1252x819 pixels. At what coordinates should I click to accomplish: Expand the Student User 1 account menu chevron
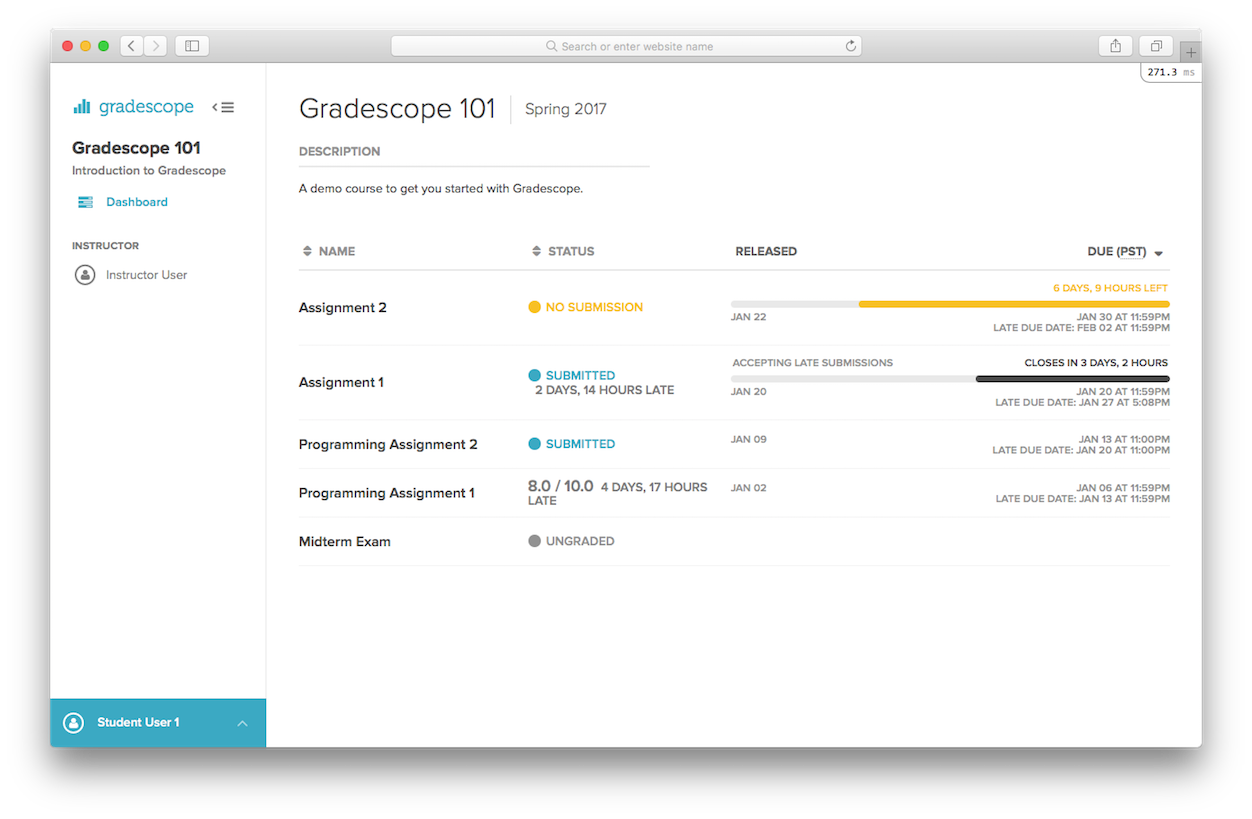[242, 723]
